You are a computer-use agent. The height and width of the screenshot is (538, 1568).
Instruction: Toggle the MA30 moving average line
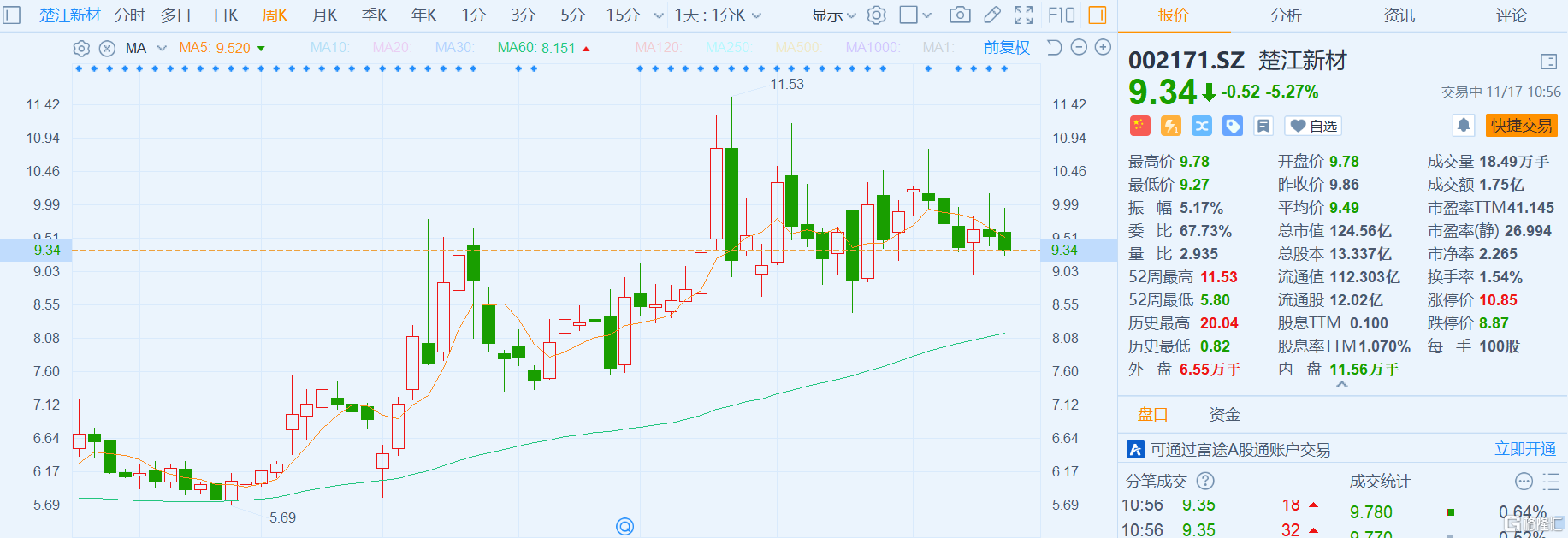(x=454, y=48)
